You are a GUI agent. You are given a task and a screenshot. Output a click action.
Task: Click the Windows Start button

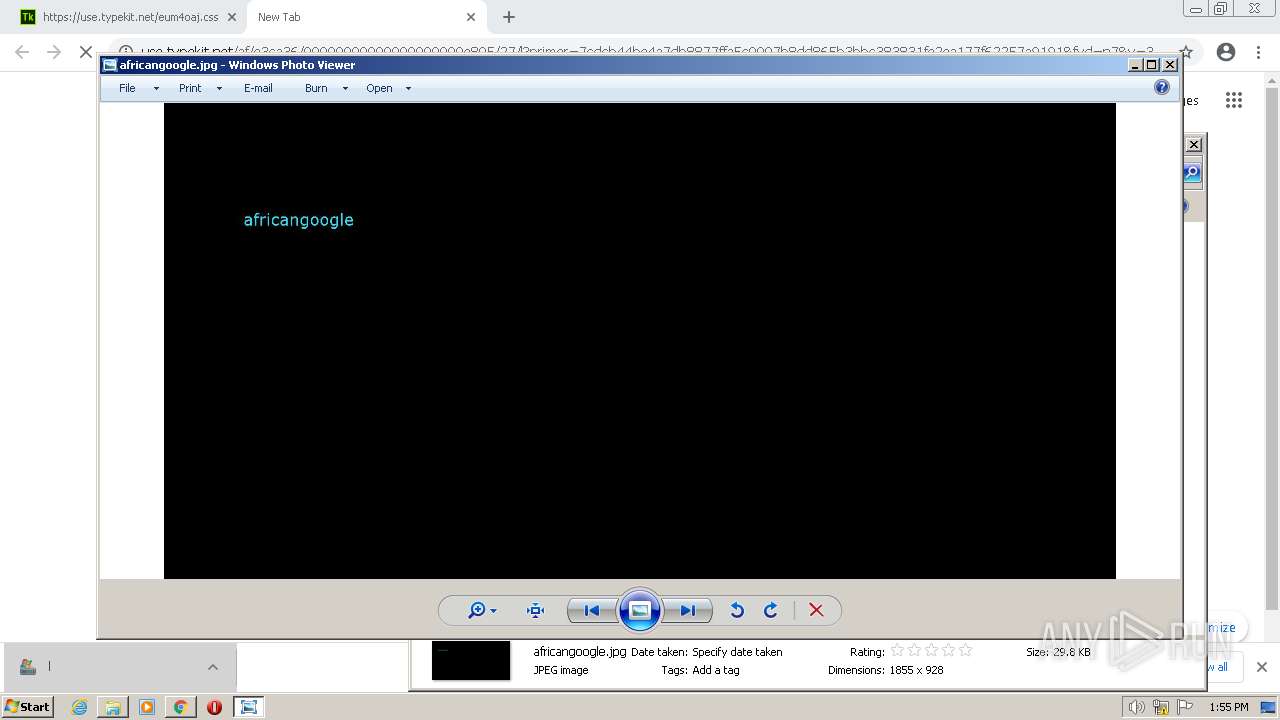point(28,707)
